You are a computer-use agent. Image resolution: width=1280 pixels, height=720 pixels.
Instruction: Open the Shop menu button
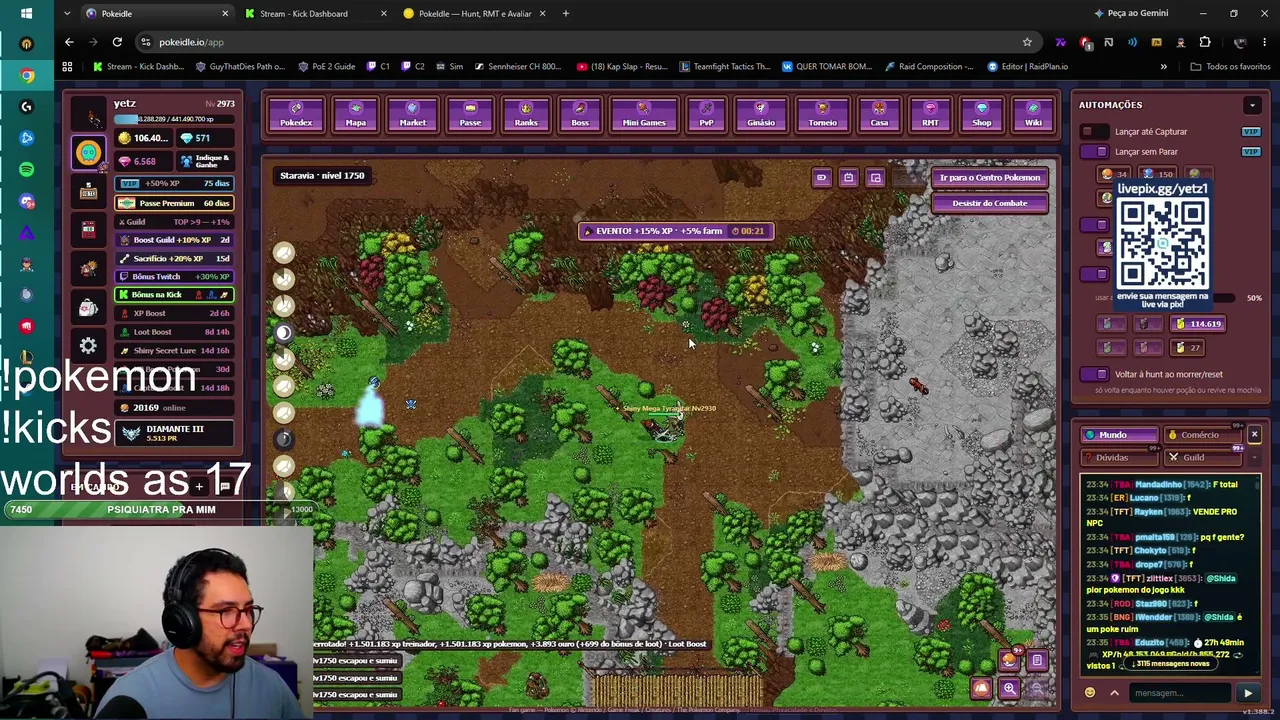[x=982, y=115]
